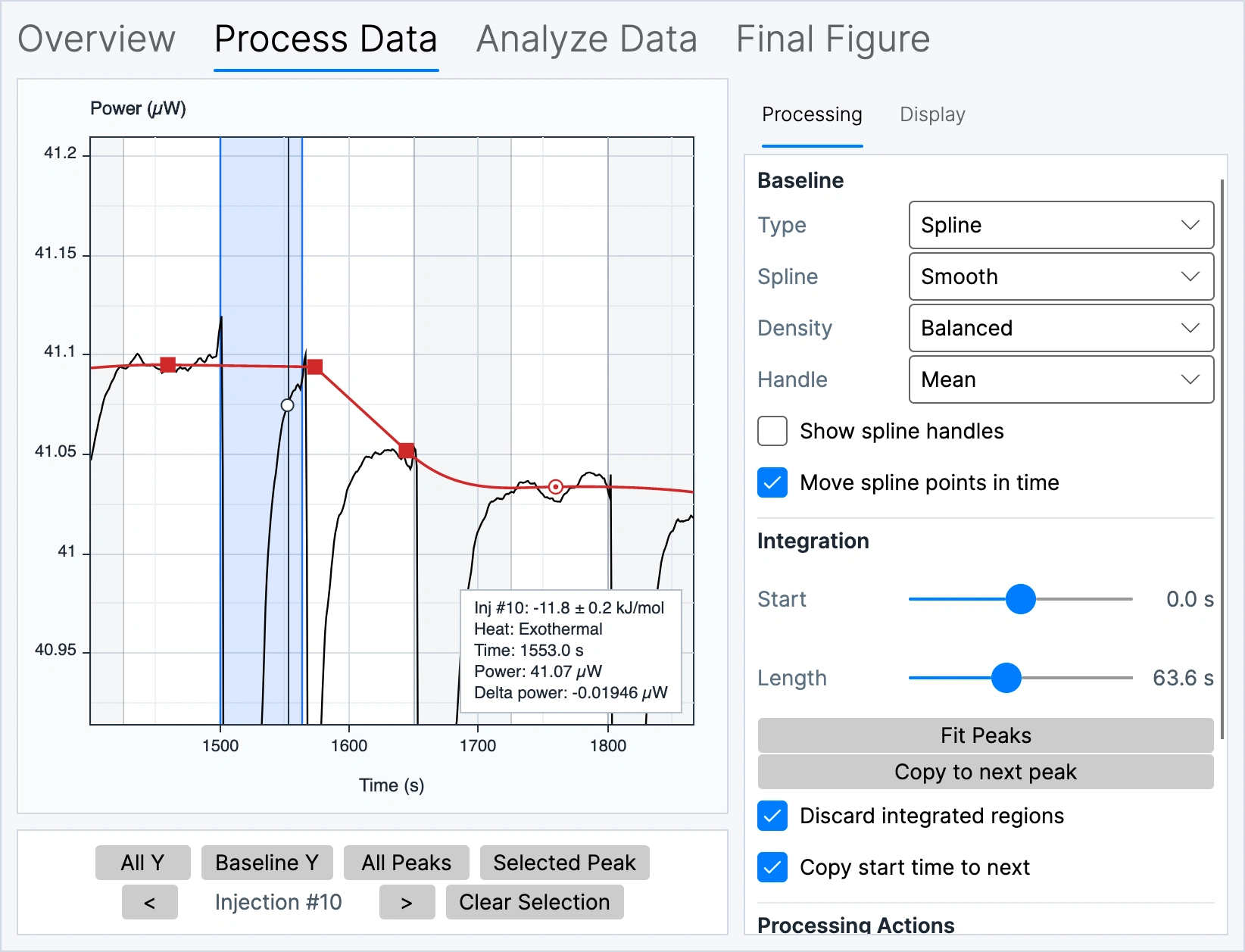Open the Density Balanced dropdown
The width and height of the screenshot is (1245, 952).
(1061, 328)
